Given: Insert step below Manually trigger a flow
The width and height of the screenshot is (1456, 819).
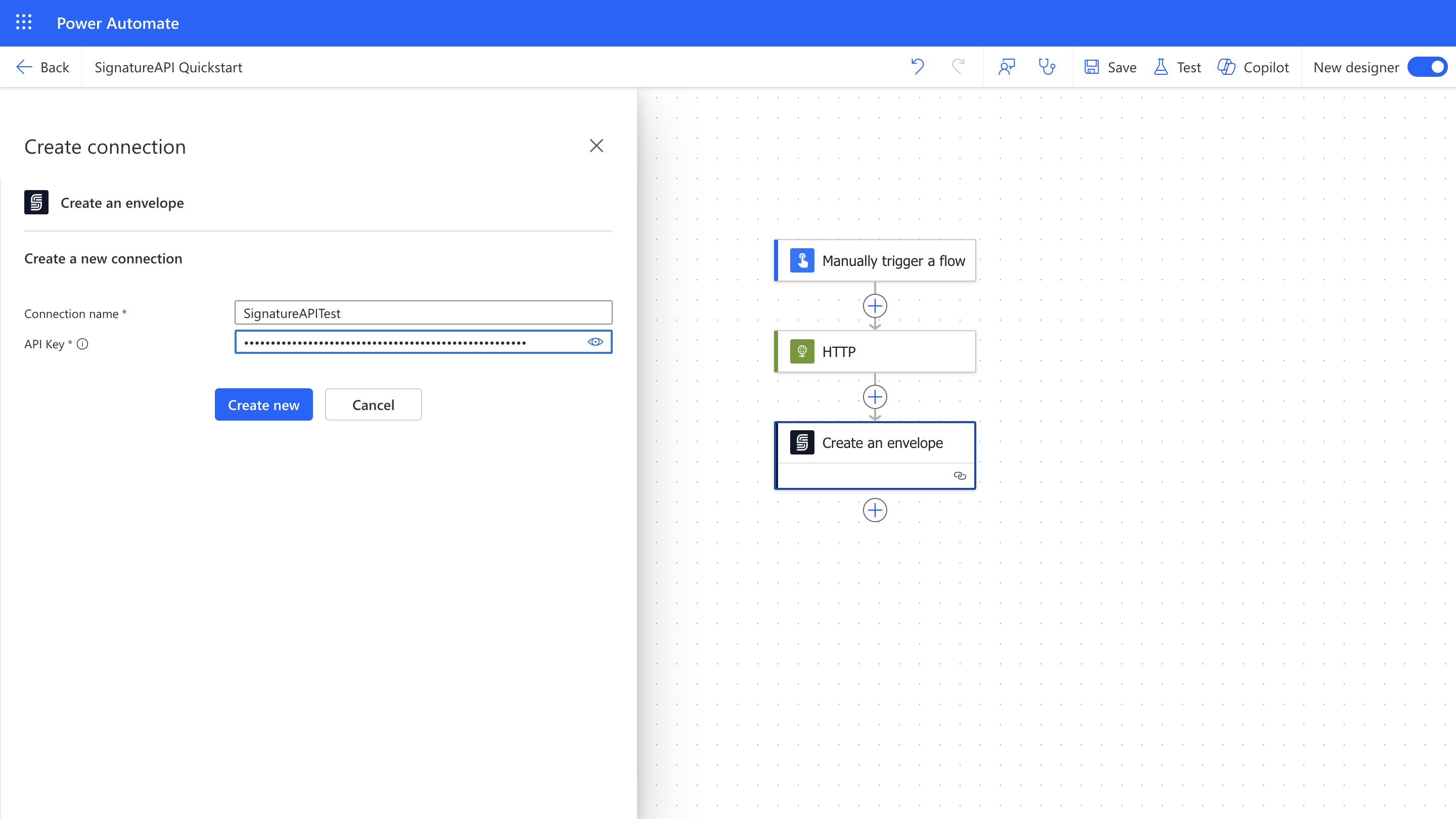Looking at the screenshot, I should coord(875,306).
